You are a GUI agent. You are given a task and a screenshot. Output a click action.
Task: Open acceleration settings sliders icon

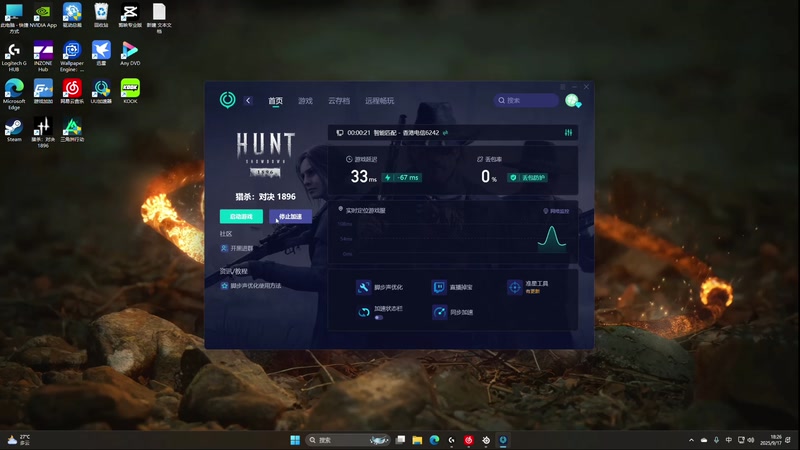(x=568, y=133)
